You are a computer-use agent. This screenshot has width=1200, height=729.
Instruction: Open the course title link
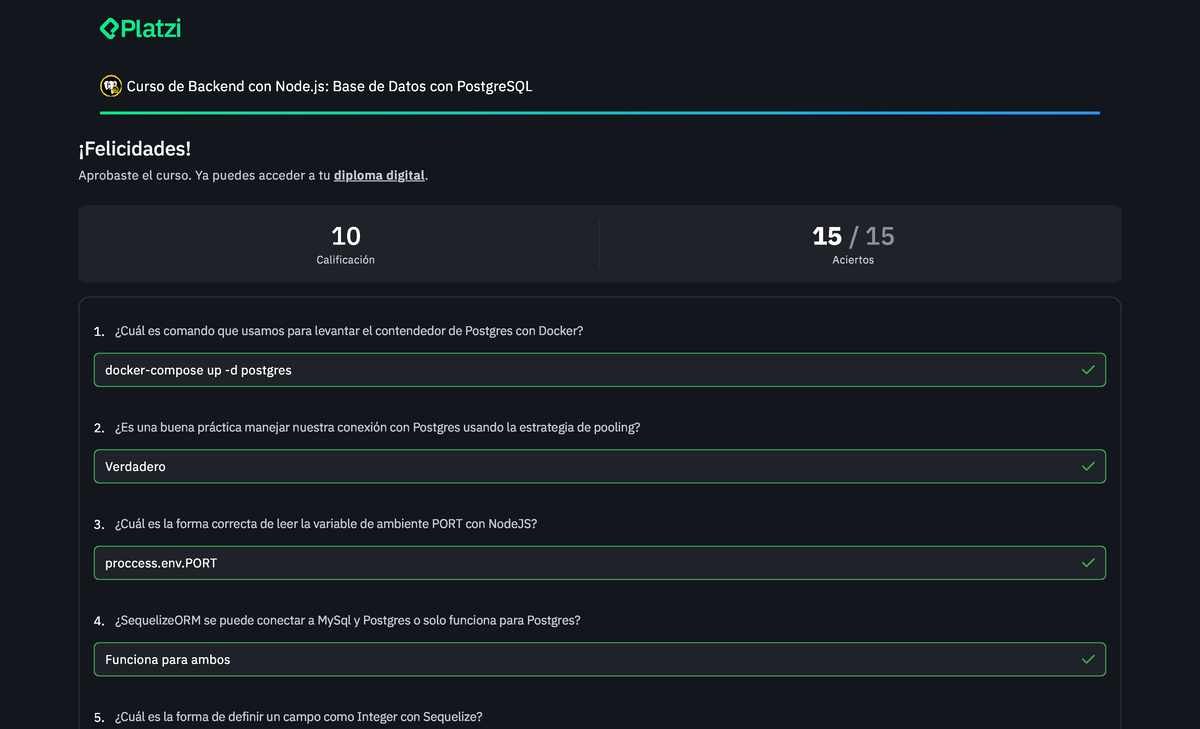click(x=329, y=86)
